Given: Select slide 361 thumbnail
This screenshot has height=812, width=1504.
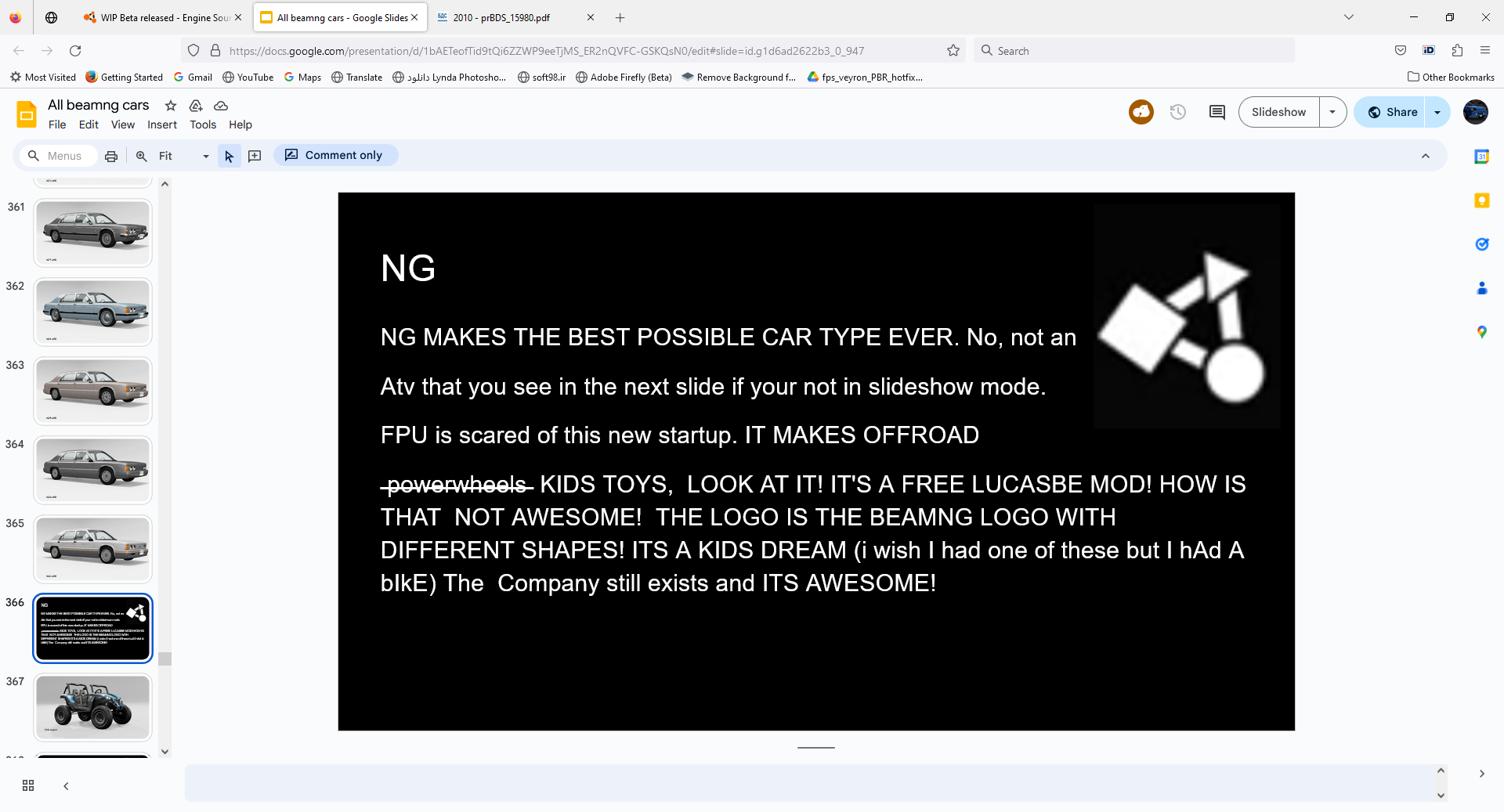Looking at the screenshot, I should click(x=92, y=233).
